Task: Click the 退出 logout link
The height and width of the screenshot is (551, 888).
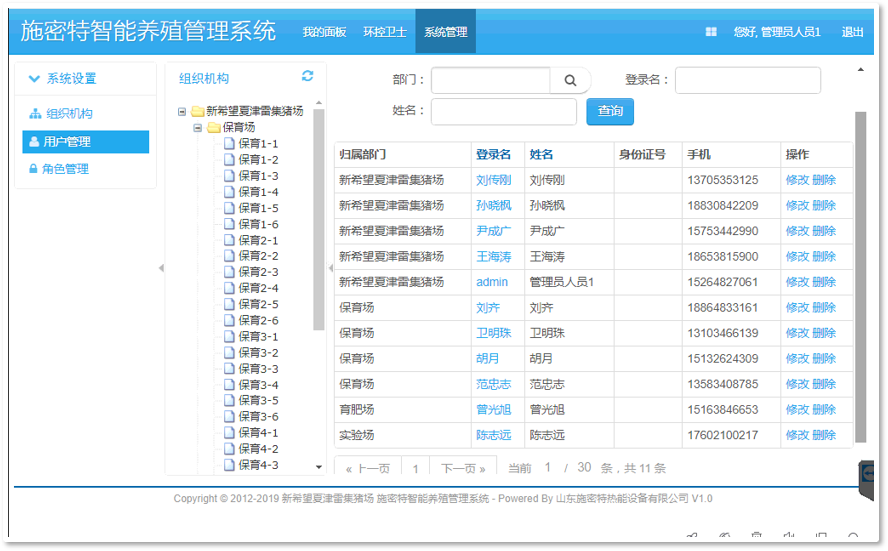Action: 852,32
